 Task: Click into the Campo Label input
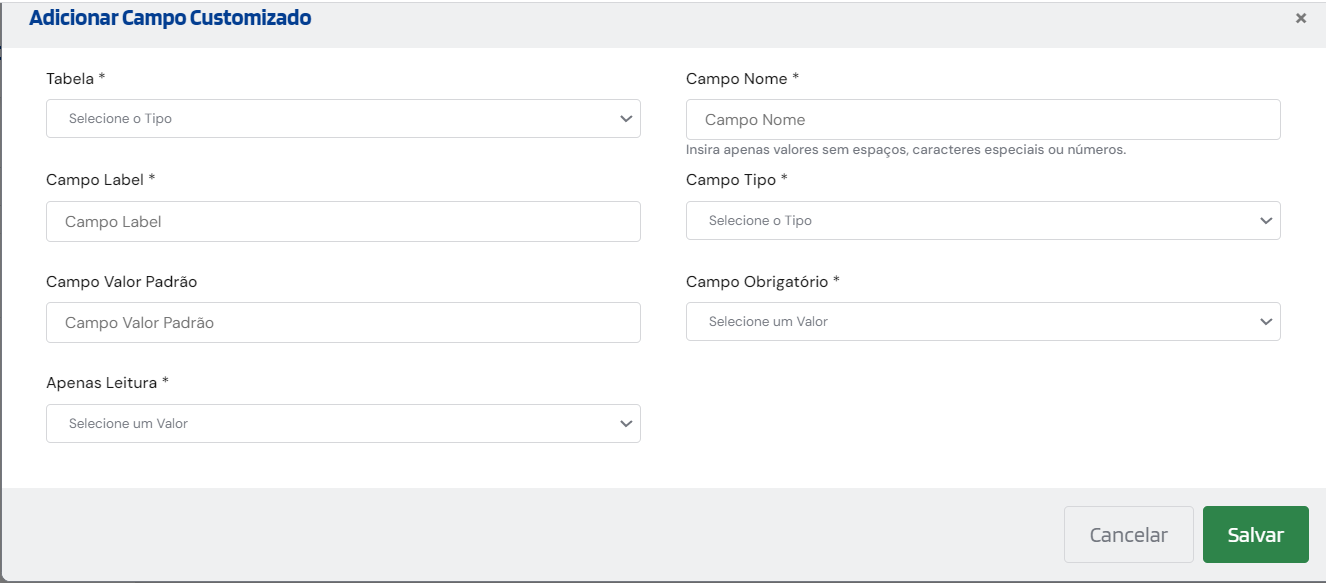(x=343, y=222)
